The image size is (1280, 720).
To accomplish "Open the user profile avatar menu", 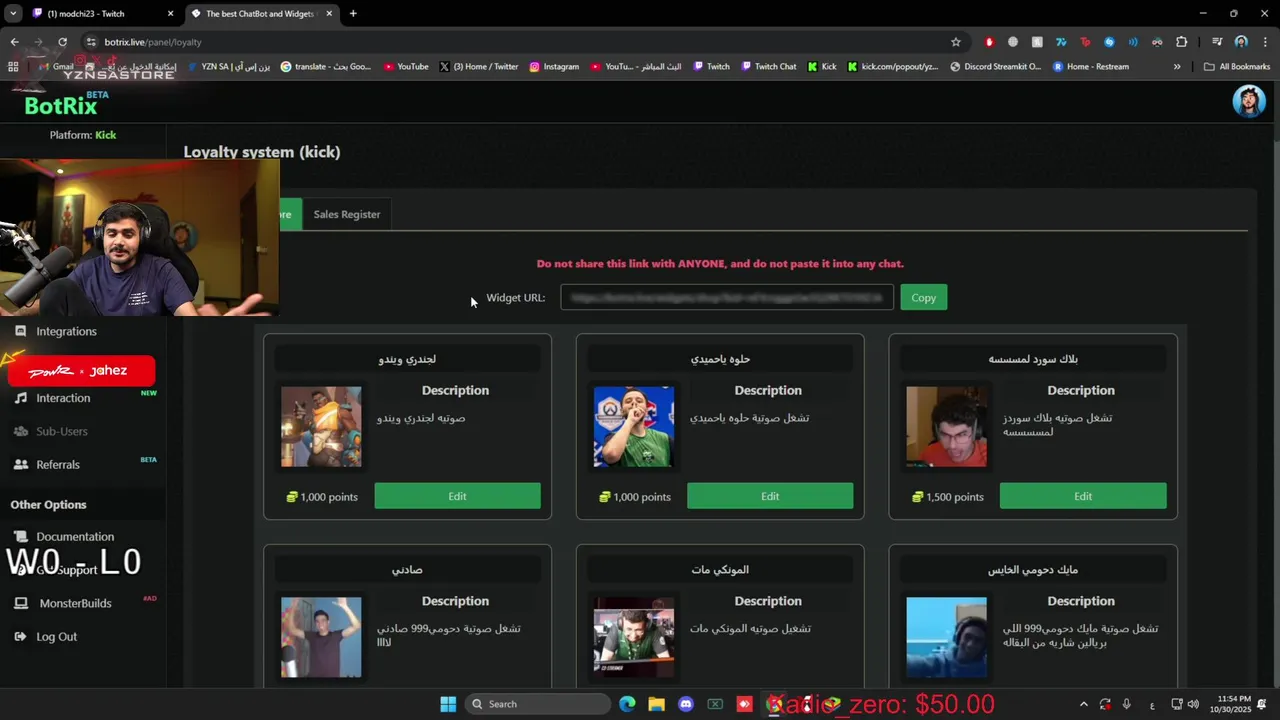I will (x=1248, y=101).
